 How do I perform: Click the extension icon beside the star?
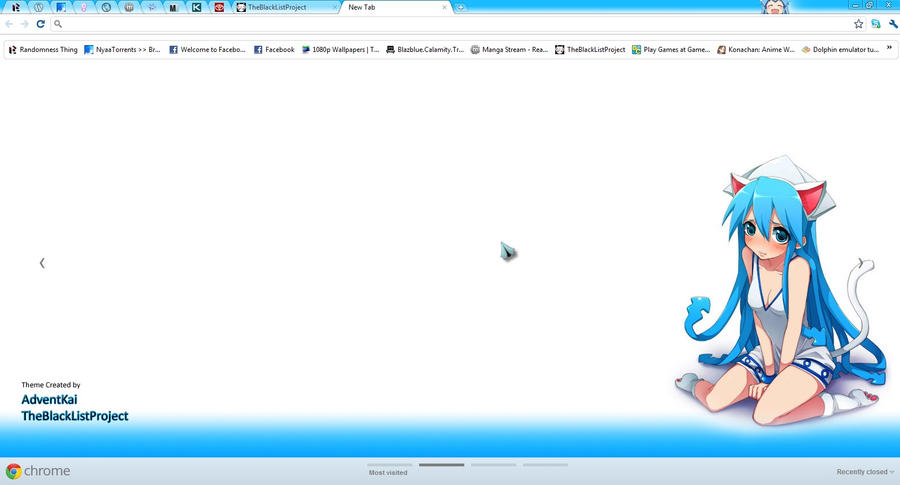(x=876, y=24)
